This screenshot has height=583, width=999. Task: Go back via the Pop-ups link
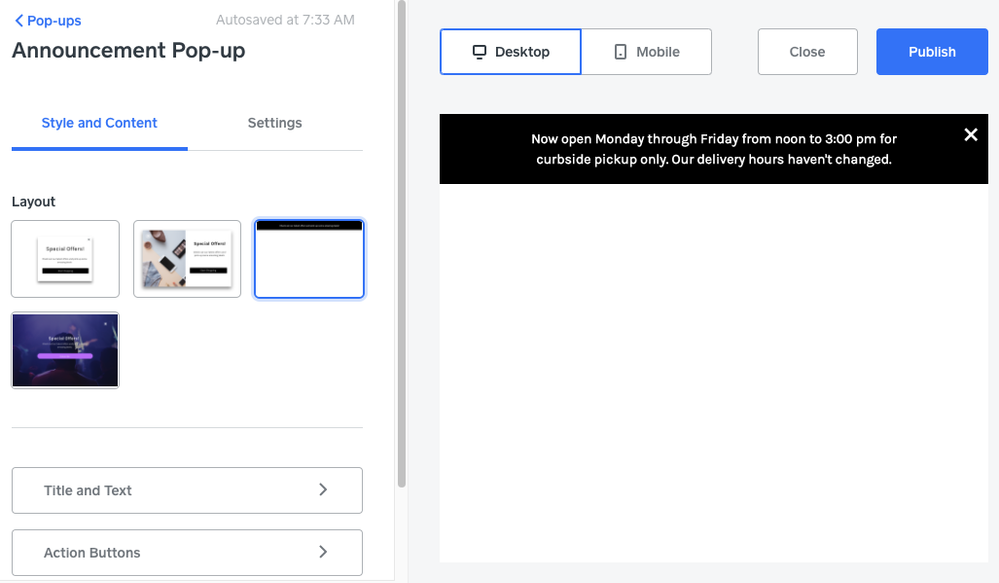(x=54, y=21)
